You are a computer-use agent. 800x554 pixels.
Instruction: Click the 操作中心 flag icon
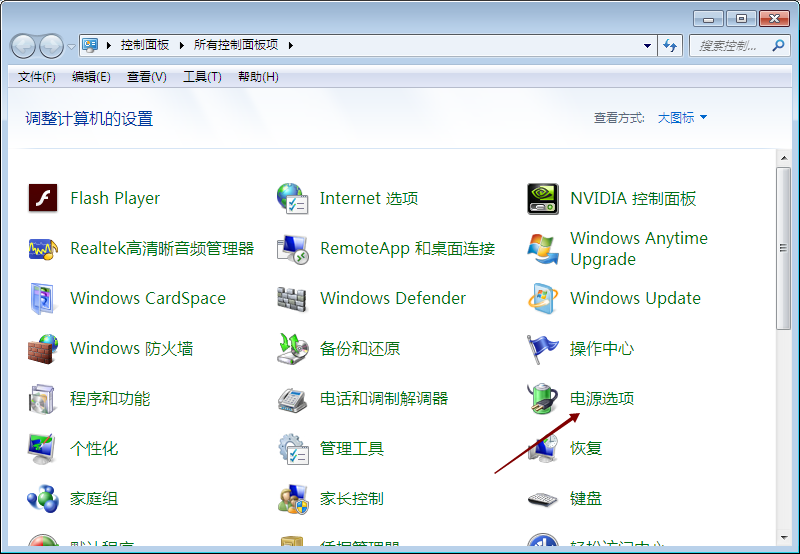click(x=542, y=349)
